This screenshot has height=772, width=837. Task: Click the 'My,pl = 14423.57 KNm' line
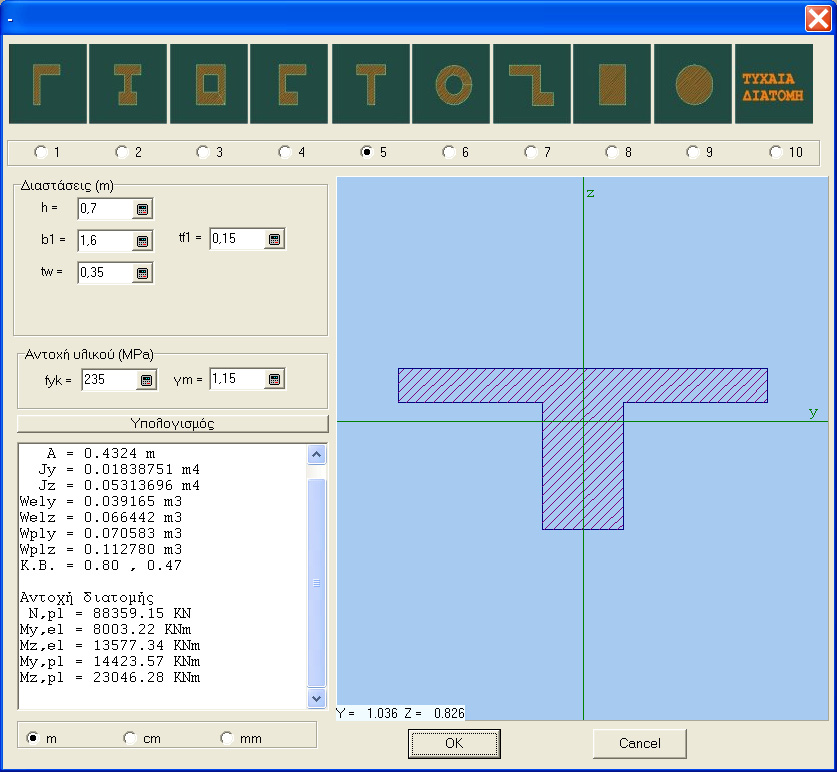point(110,662)
